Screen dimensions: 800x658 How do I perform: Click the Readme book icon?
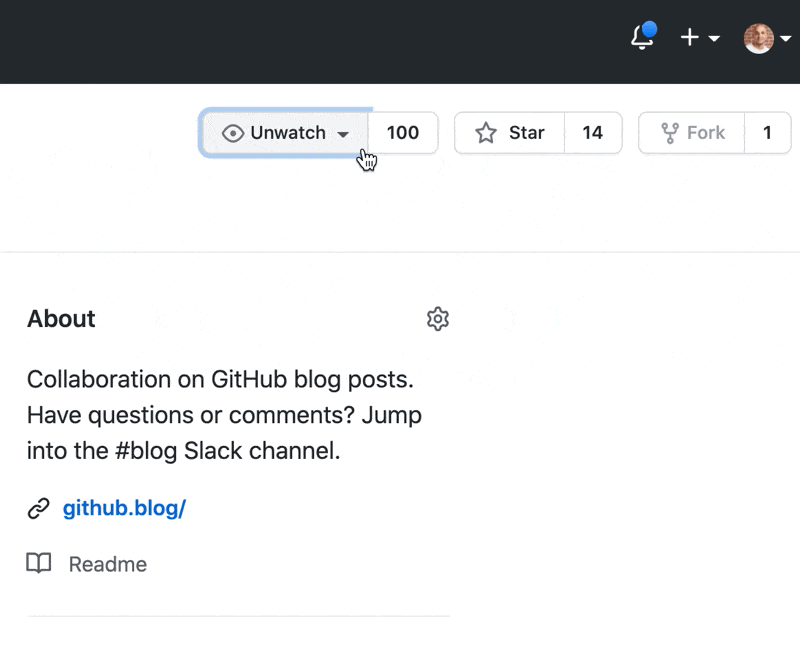coord(39,564)
